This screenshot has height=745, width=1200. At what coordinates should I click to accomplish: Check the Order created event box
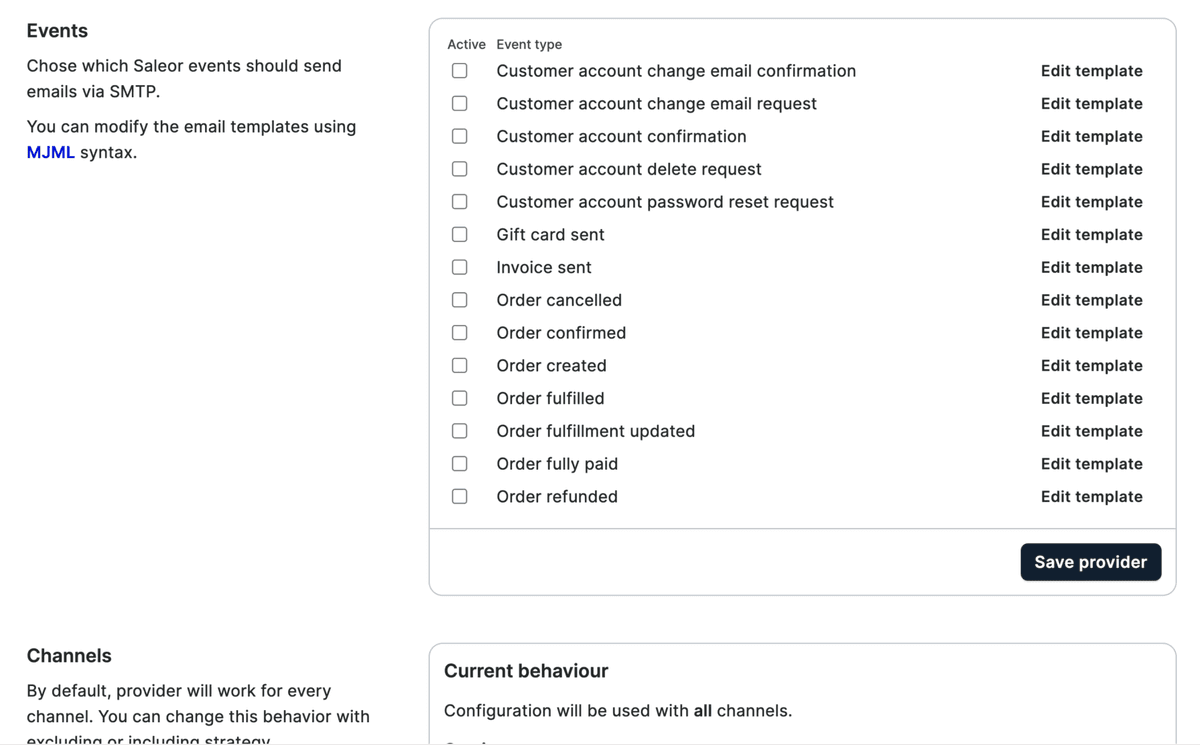[x=459, y=365]
